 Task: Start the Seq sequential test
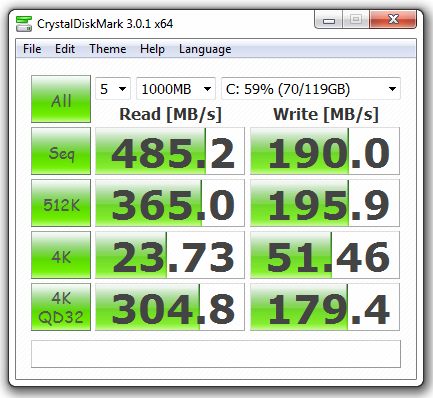(x=61, y=151)
